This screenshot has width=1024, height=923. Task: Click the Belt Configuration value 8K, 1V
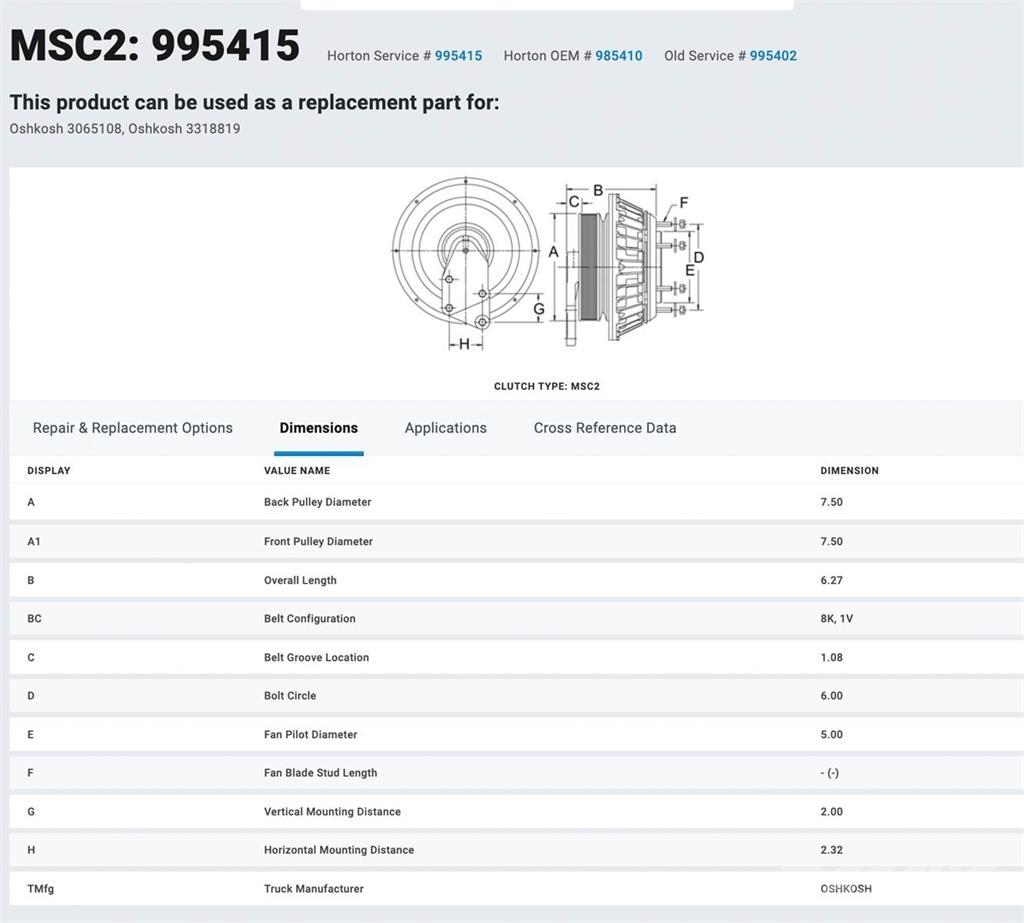[x=836, y=619]
